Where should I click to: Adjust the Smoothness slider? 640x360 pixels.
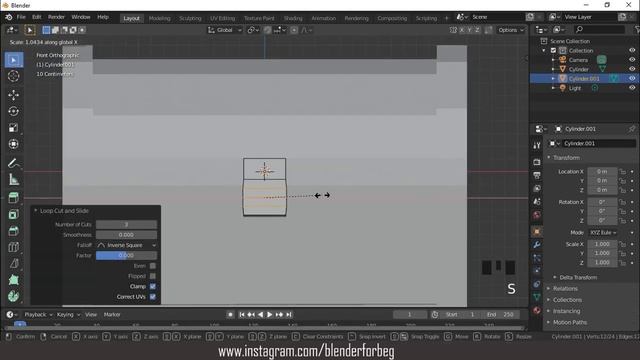[x=126, y=235]
